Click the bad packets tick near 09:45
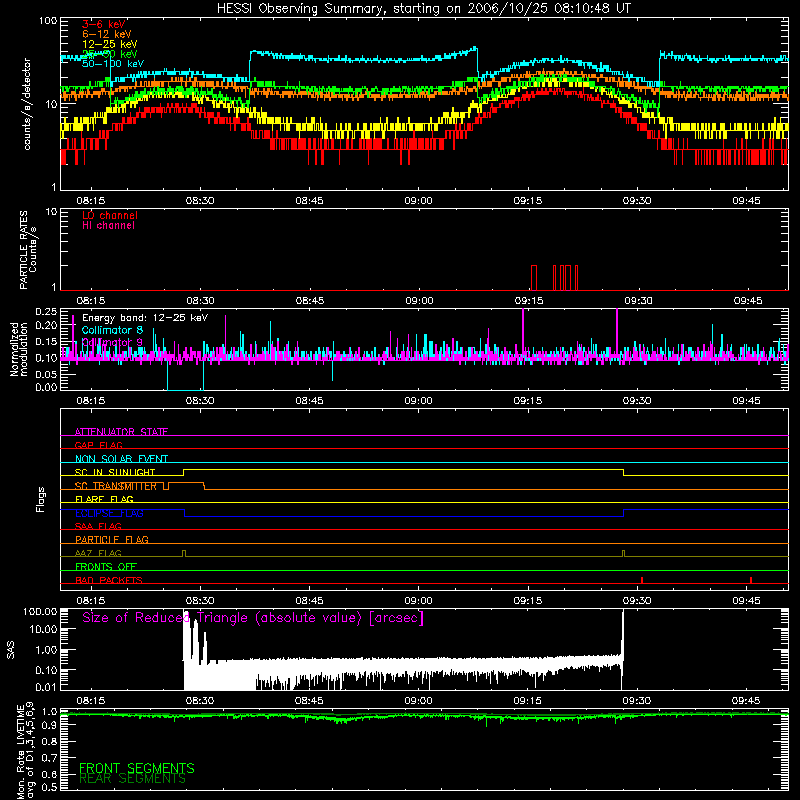 click(751, 580)
